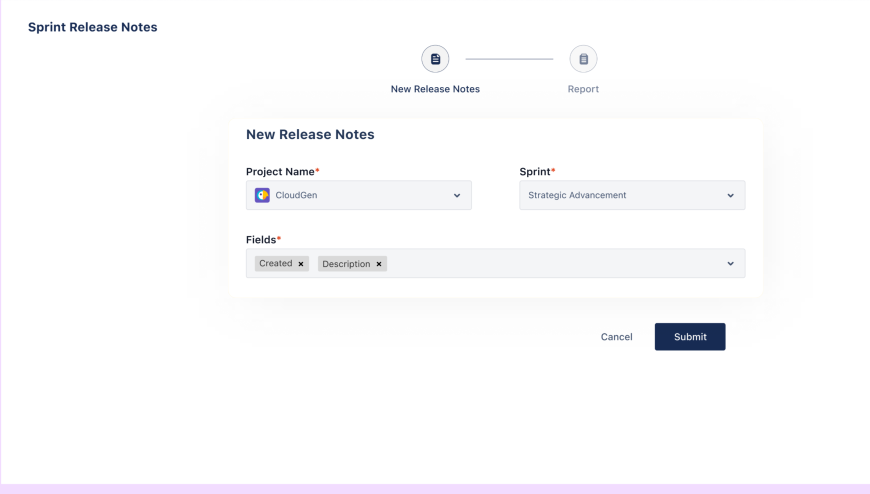Viewport: 870px width, 494px height.
Task: Click the CloudGen project value text
Action: point(296,195)
